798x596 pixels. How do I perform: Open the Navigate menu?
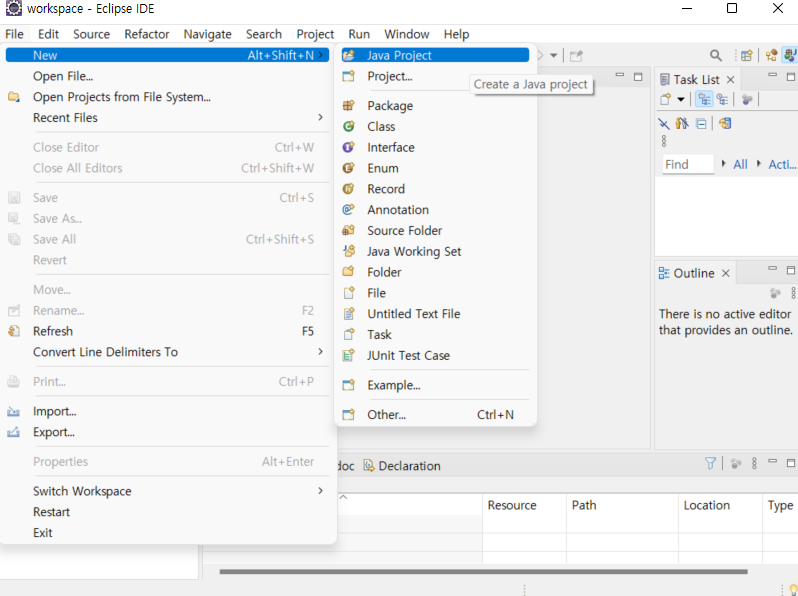coord(208,34)
